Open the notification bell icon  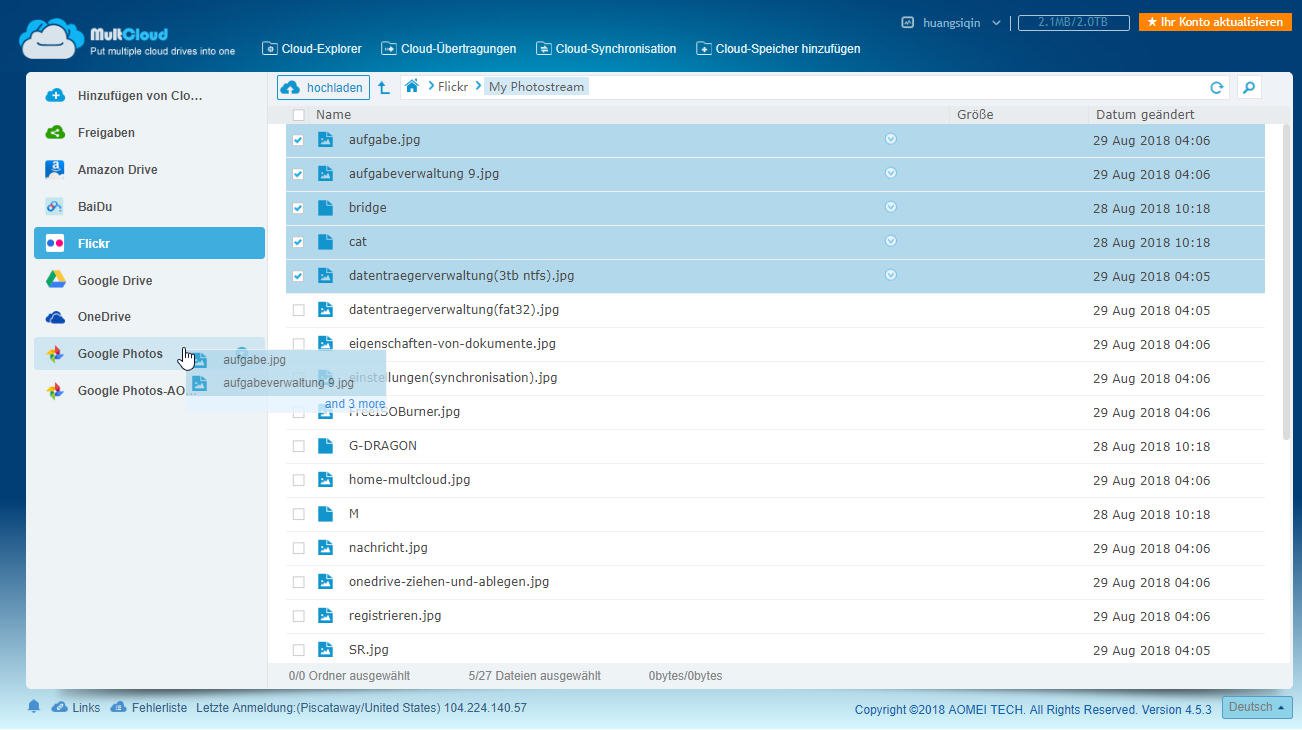34,707
